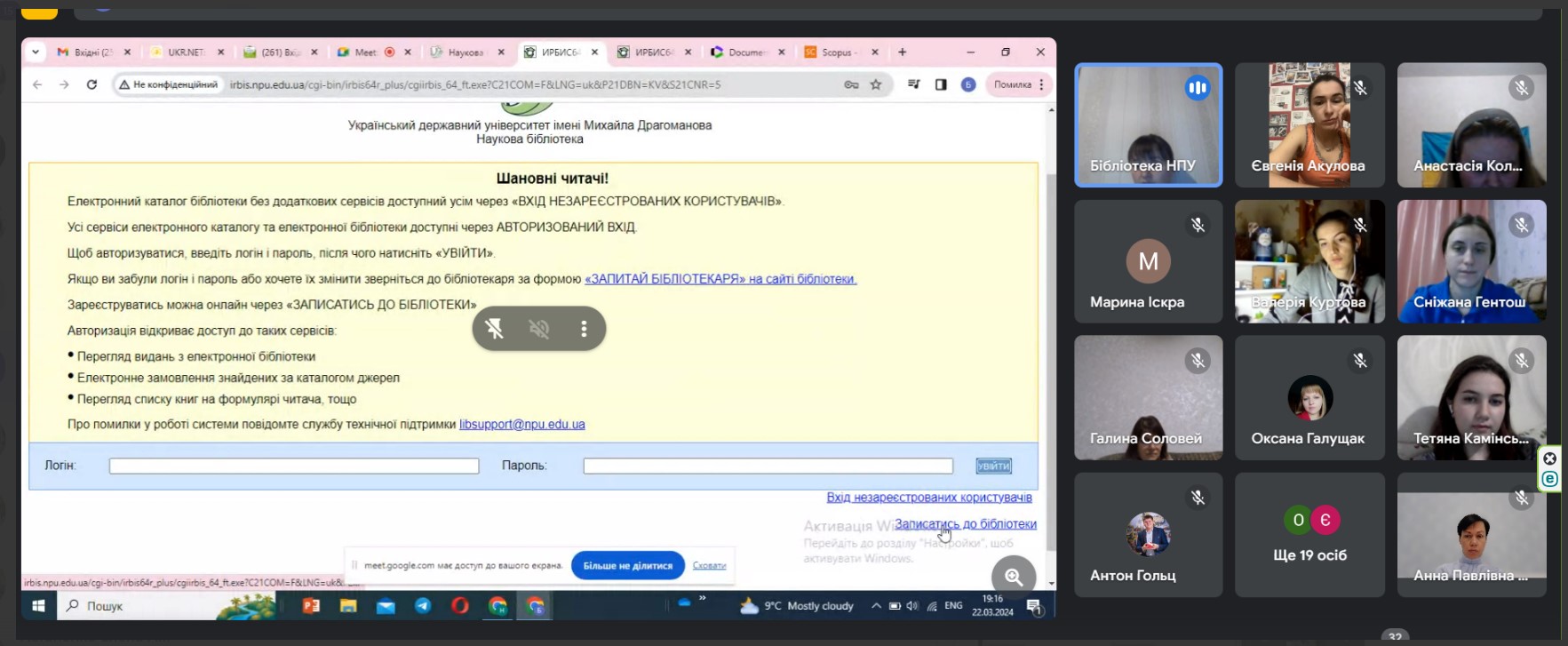Open the libsupport@npu.edu.ua email link

pyautogui.click(x=522, y=425)
